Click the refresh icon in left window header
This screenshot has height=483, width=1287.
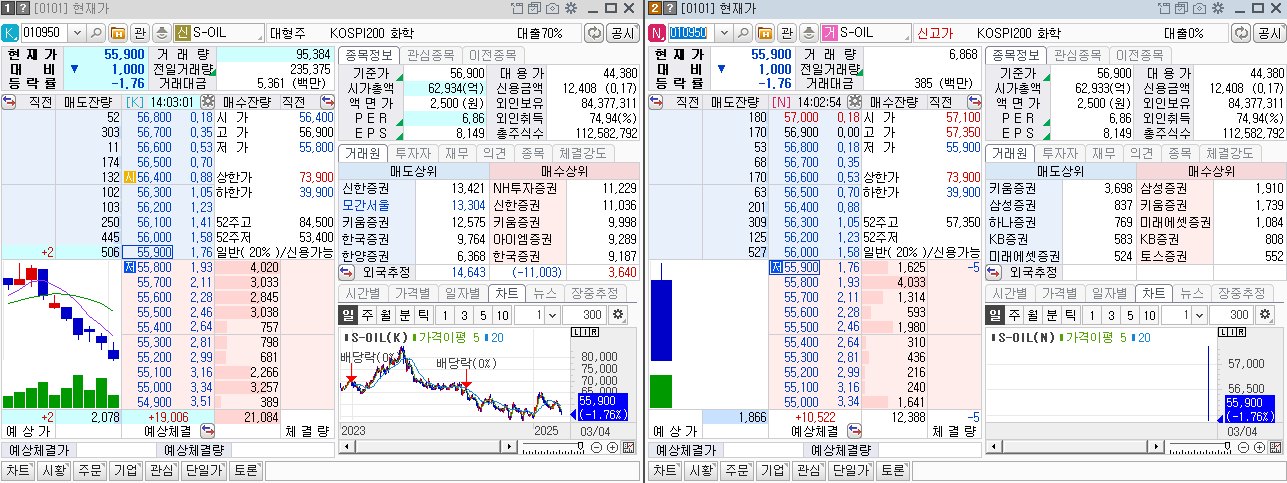click(594, 33)
